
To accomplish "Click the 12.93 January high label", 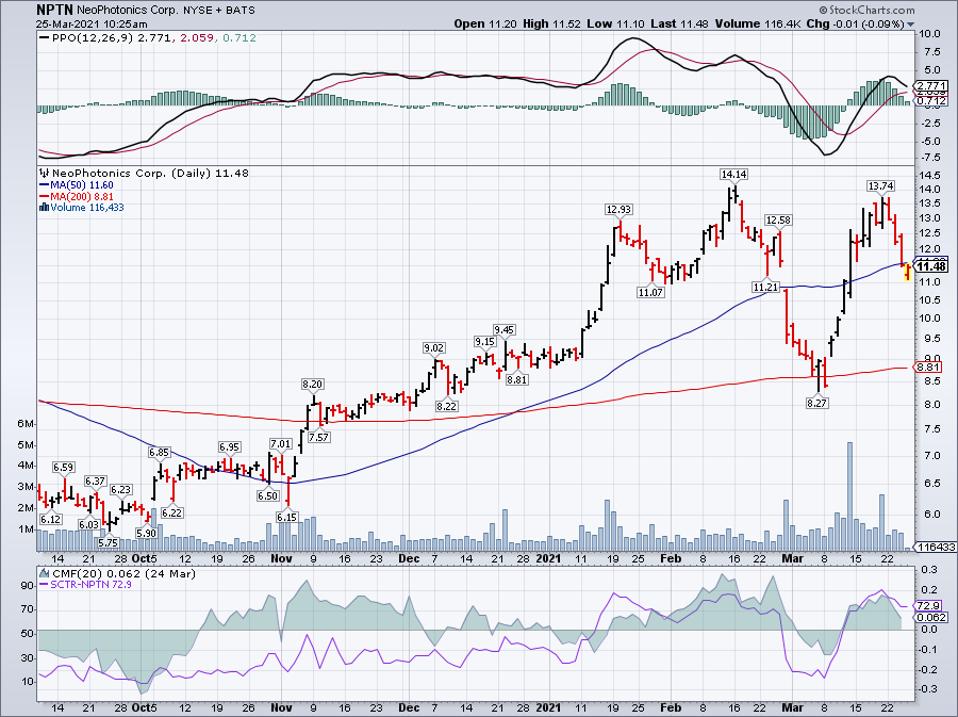I will point(618,209).
